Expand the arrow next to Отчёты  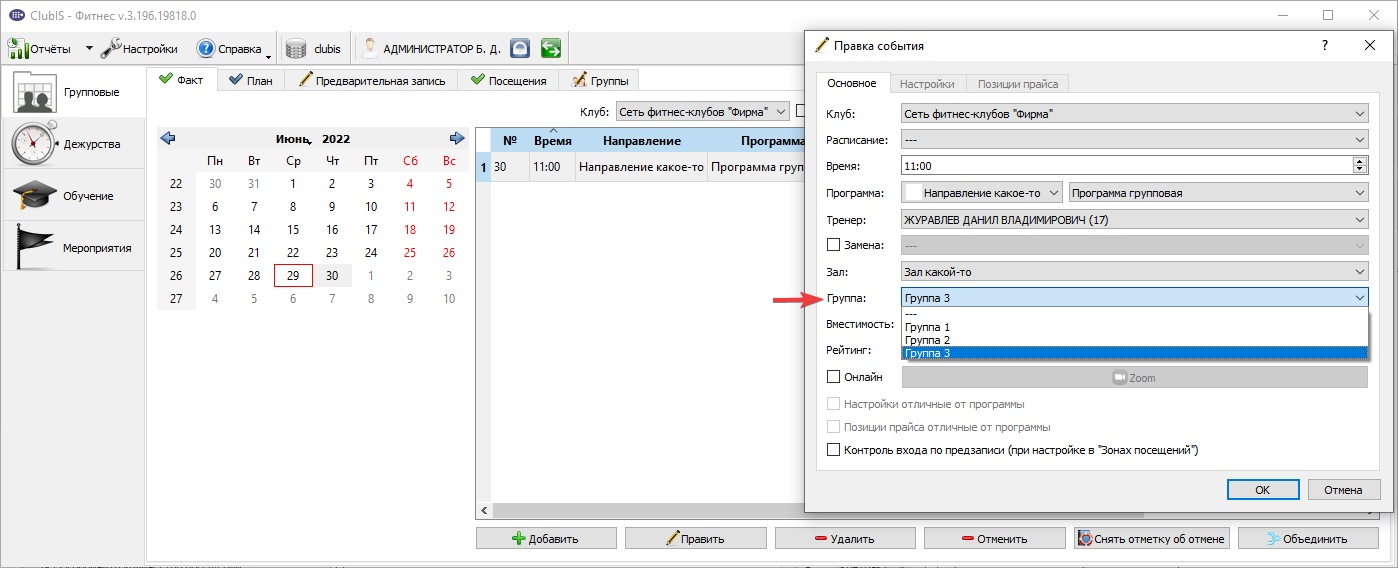88,48
